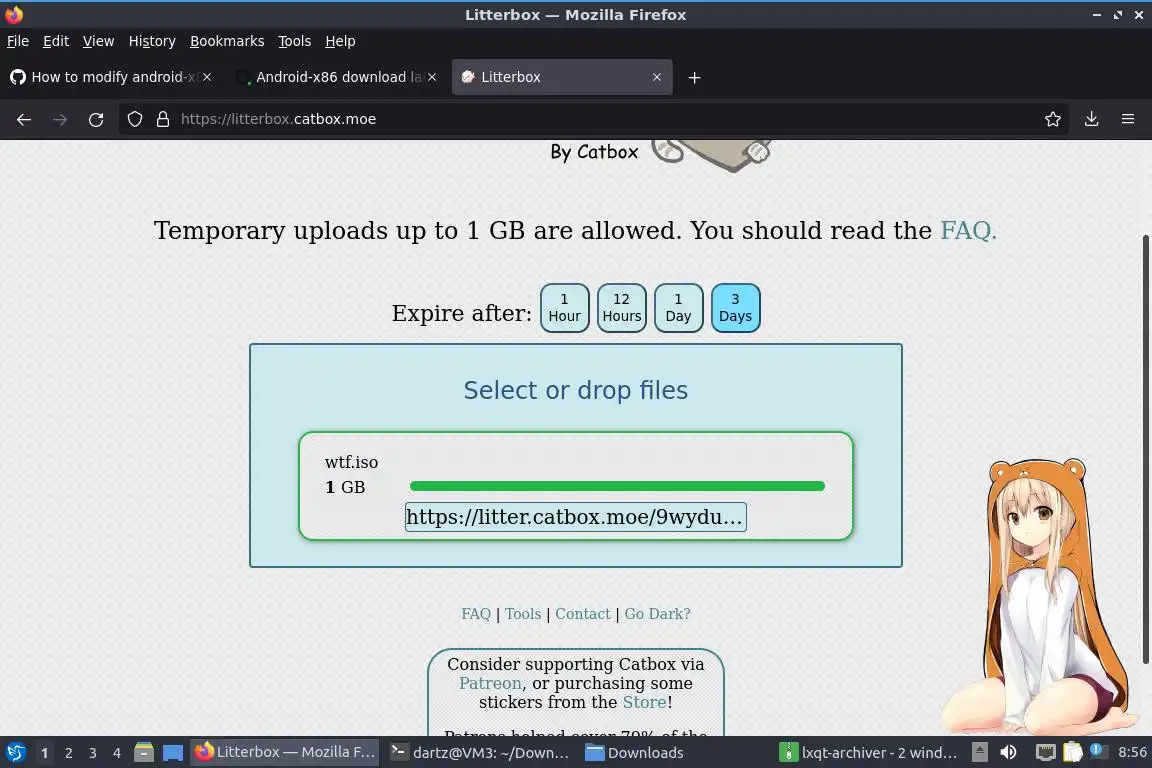Open the LXQt start menu
Viewport: 1152px width, 768px height.
coord(15,753)
